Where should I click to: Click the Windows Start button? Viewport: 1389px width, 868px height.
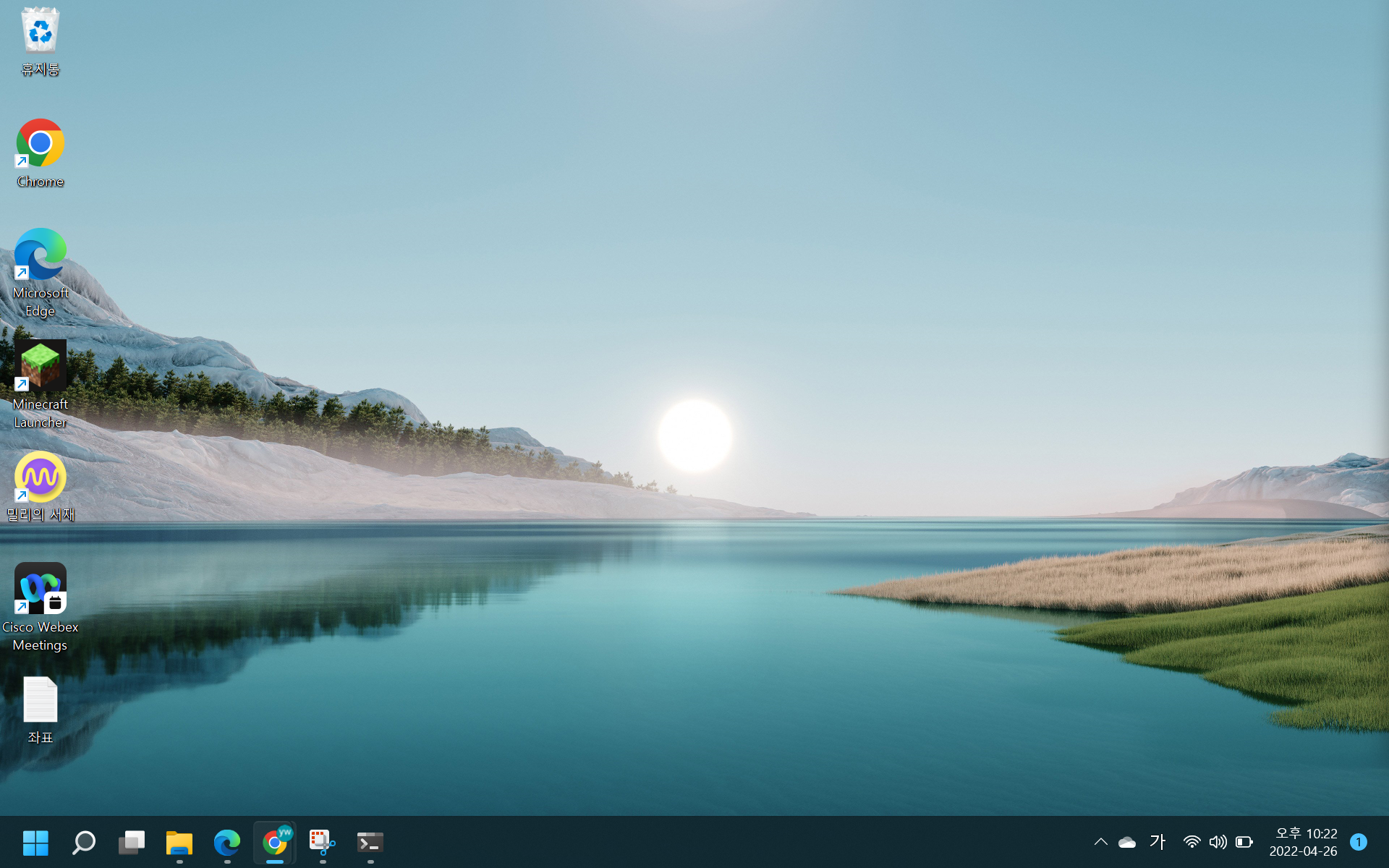(35, 842)
